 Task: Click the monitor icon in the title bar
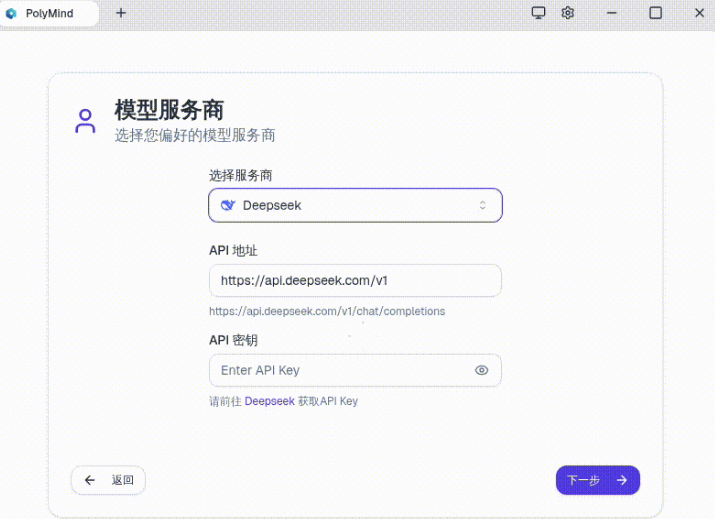(x=539, y=13)
